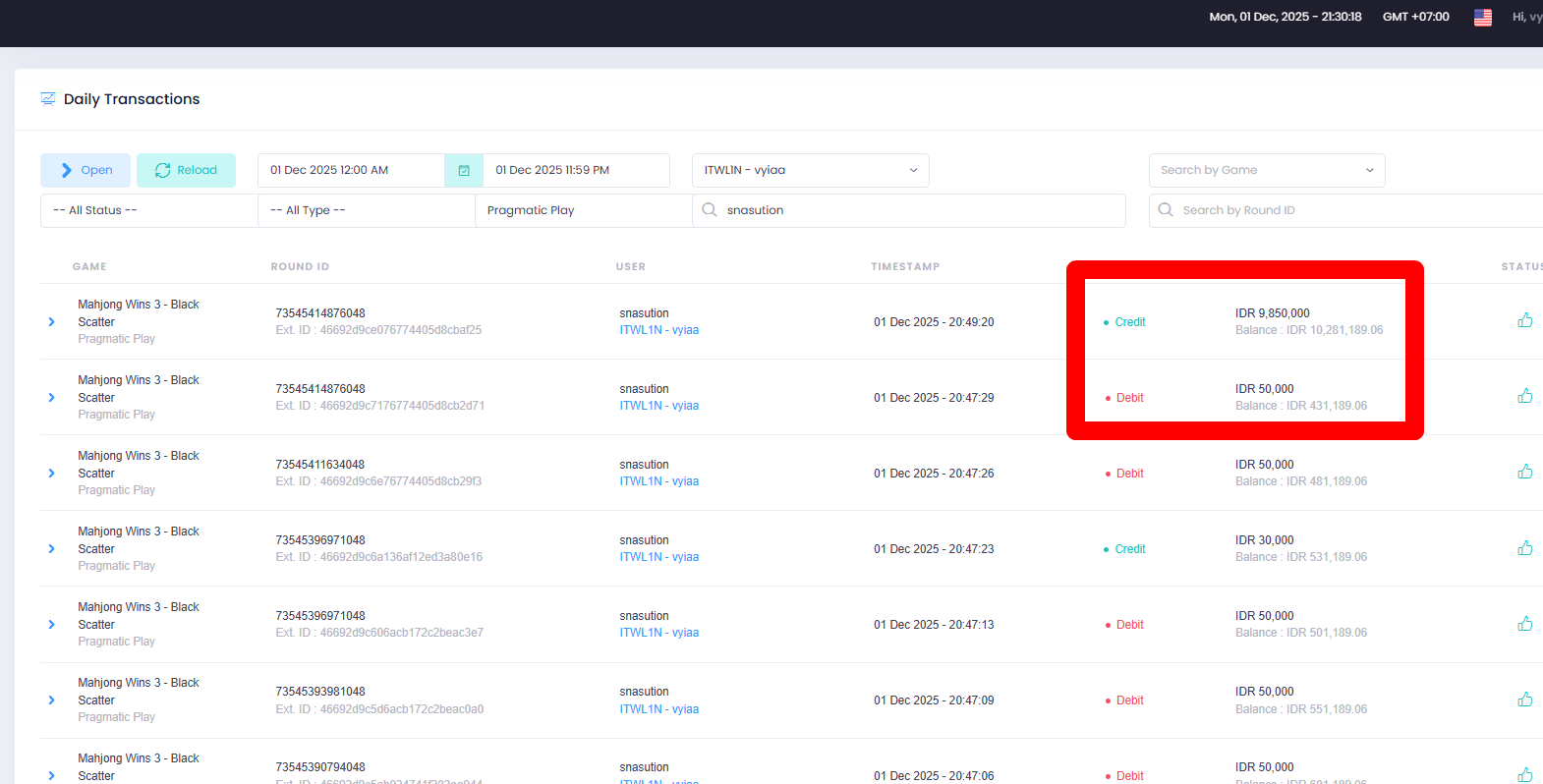
Task: Click thumbs-up icon for 20:47:23 row
Action: (1525, 547)
